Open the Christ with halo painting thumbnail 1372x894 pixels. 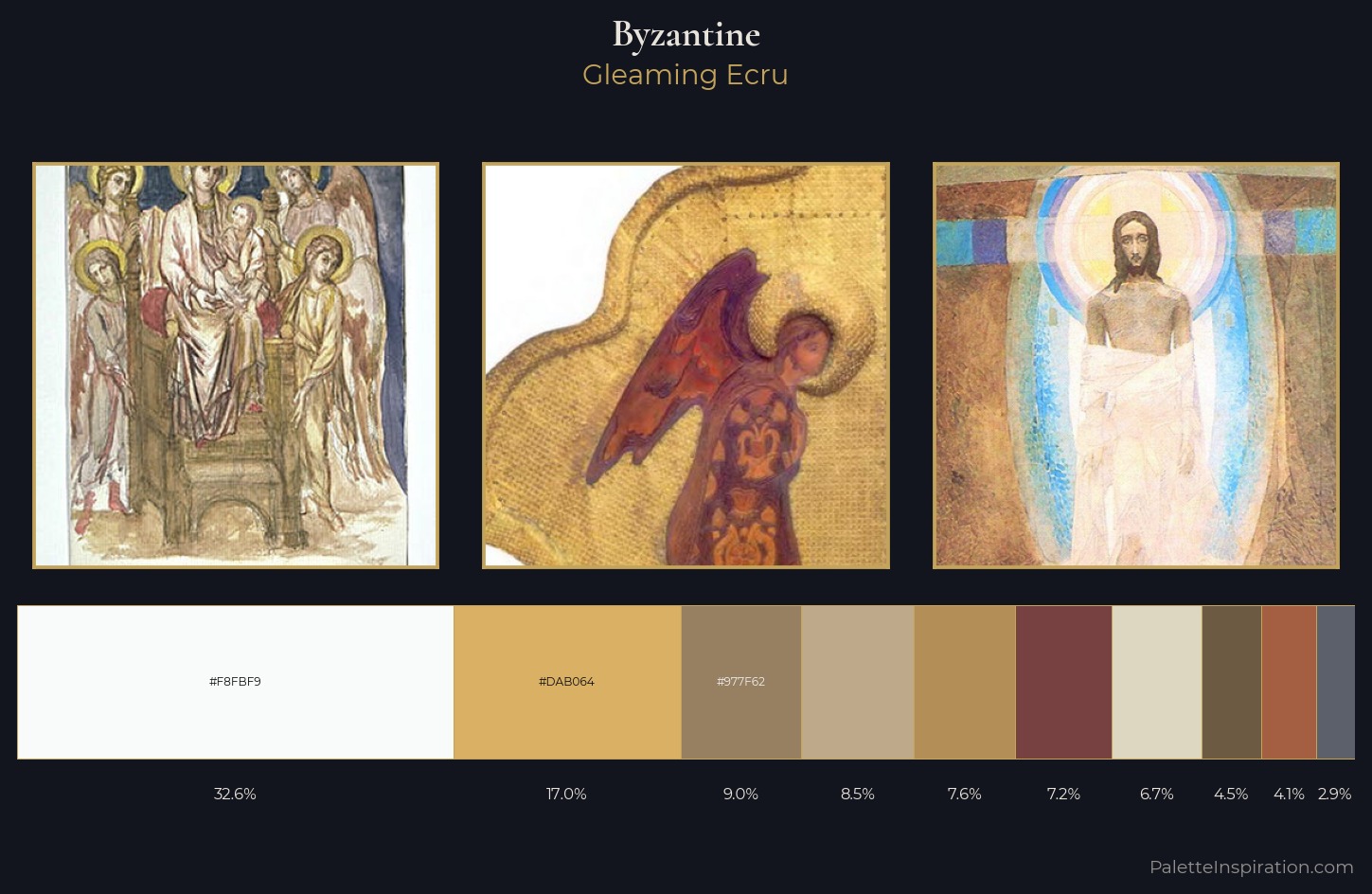(x=1136, y=366)
